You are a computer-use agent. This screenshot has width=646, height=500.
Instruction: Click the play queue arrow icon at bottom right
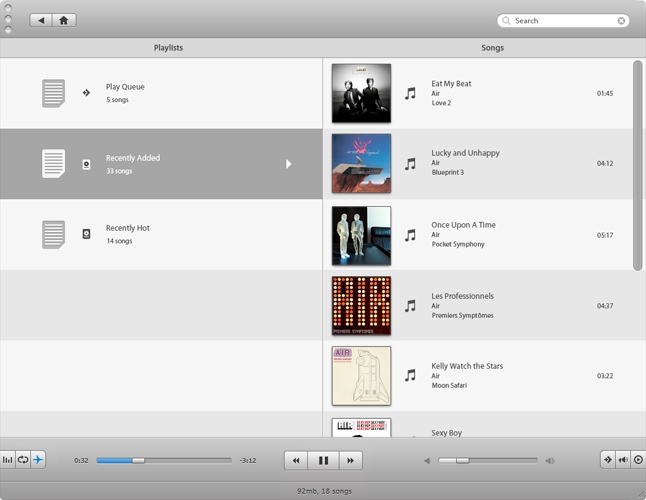[607, 460]
